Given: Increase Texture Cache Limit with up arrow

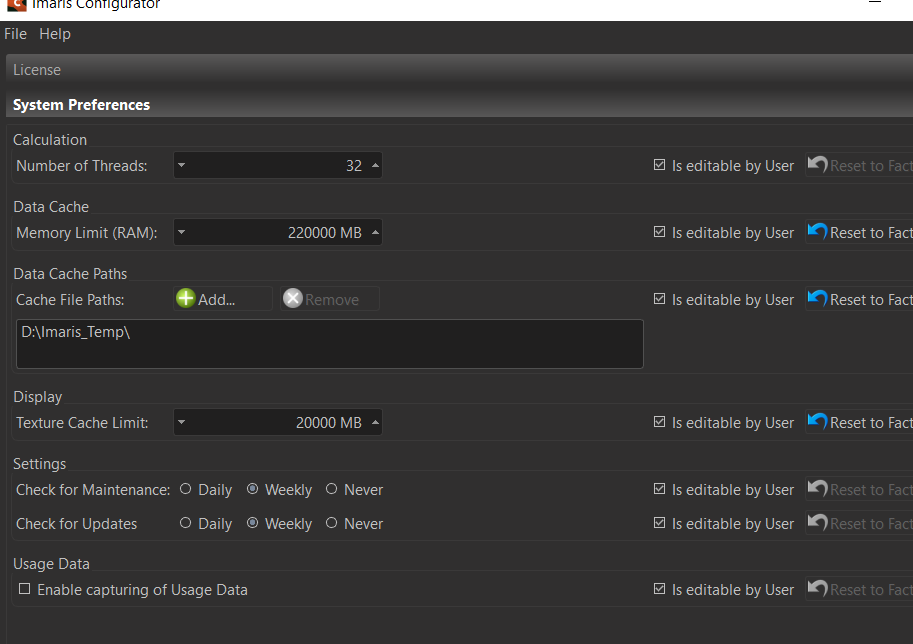Looking at the screenshot, I should coord(375,423).
